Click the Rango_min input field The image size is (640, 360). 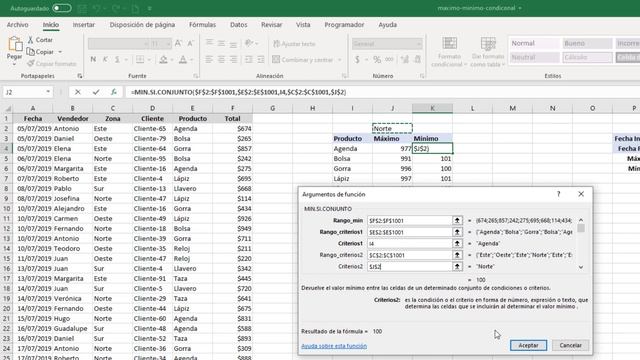pos(409,220)
